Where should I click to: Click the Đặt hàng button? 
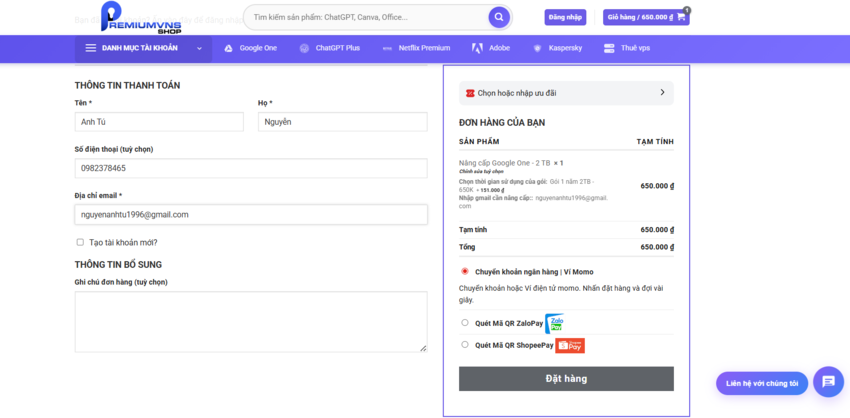(566, 378)
